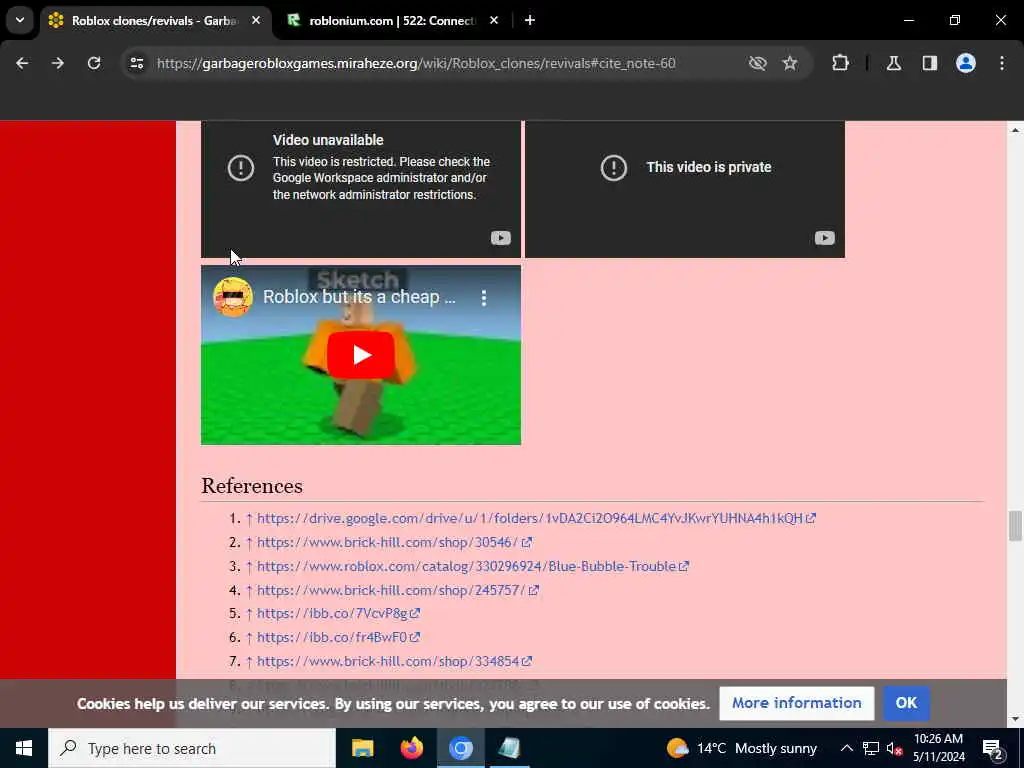Click the Roblox but its a cheap title

coord(359,297)
